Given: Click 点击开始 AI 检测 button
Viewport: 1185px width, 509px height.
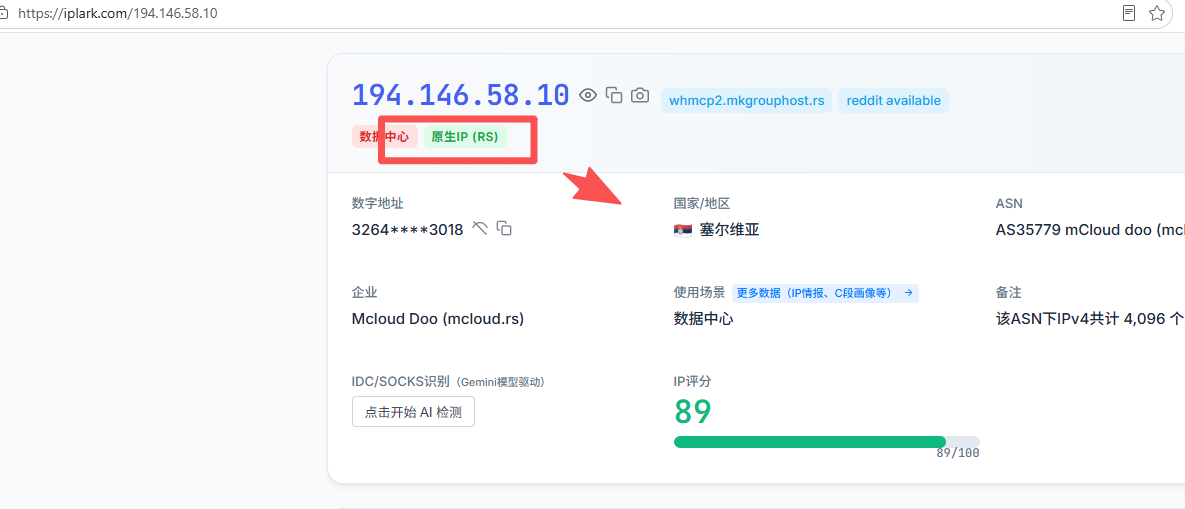Looking at the screenshot, I should (413, 412).
